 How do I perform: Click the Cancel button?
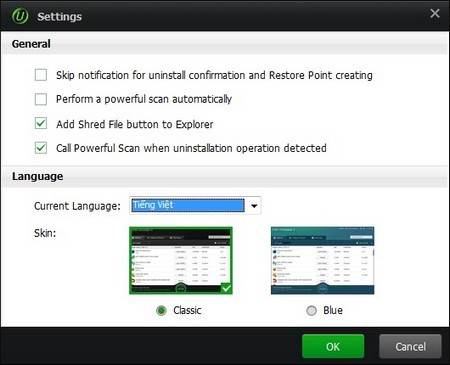click(x=410, y=346)
